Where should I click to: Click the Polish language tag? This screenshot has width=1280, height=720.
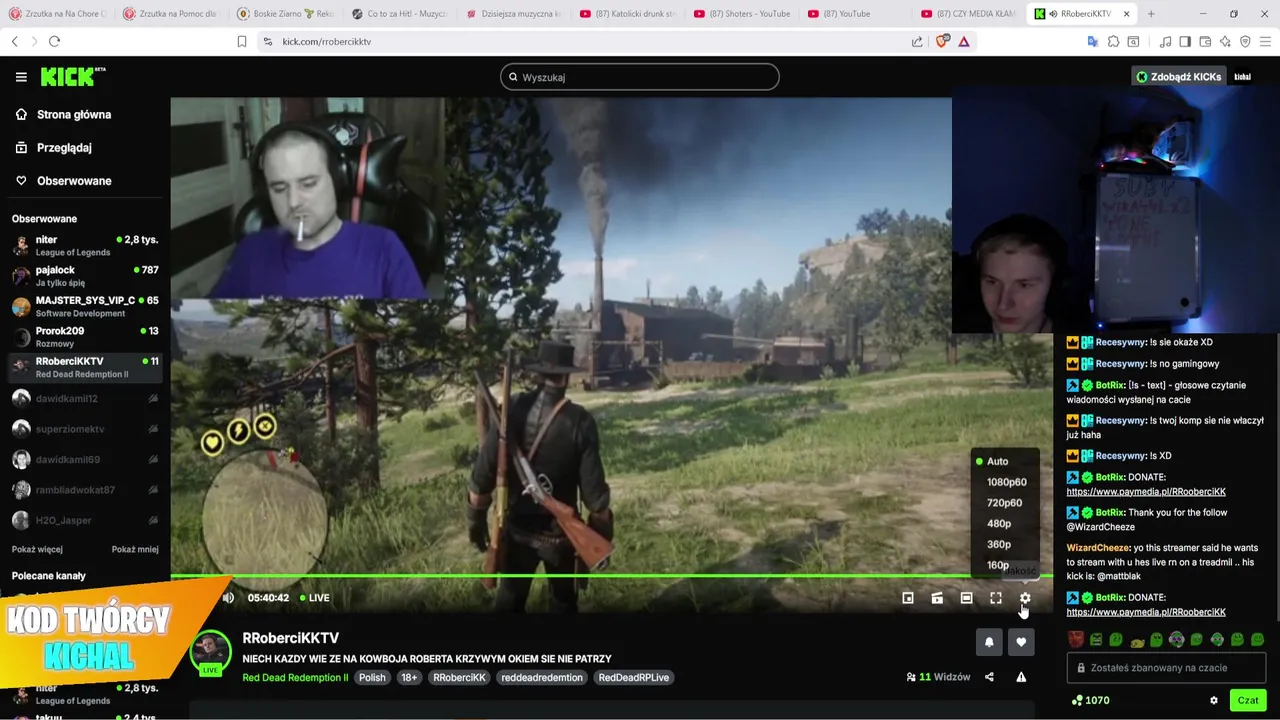[372, 677]
